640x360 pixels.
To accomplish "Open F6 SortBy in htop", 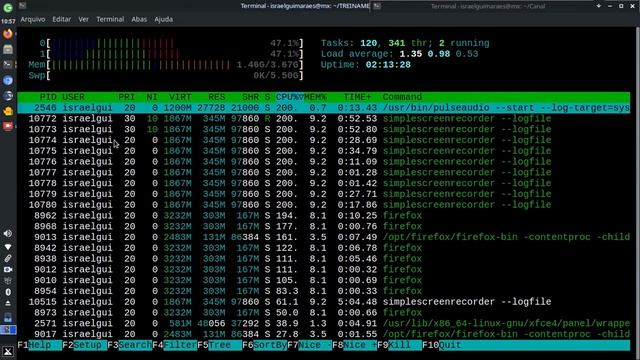I will (264, 345).
